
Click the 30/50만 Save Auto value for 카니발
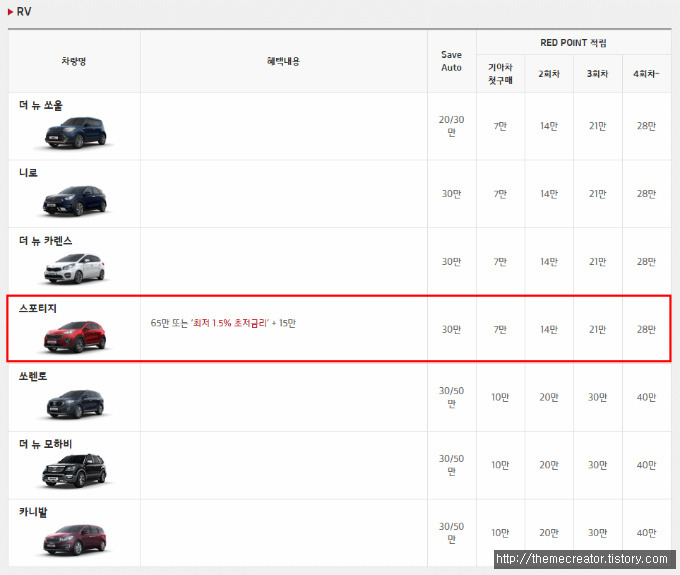451,533
